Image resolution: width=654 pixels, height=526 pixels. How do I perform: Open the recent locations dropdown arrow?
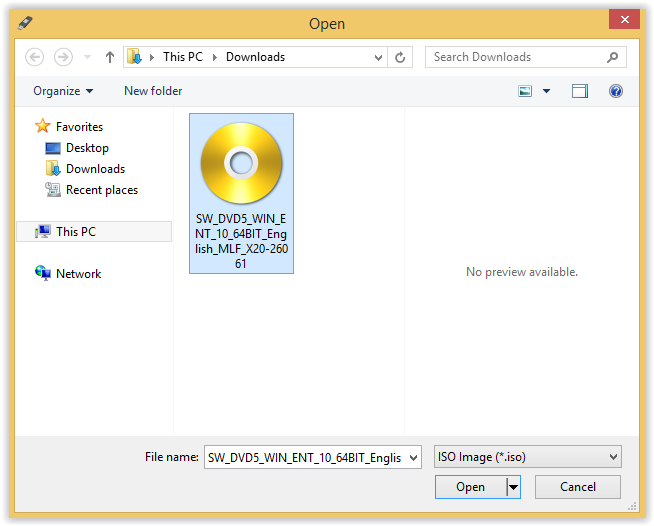(87, 57)
